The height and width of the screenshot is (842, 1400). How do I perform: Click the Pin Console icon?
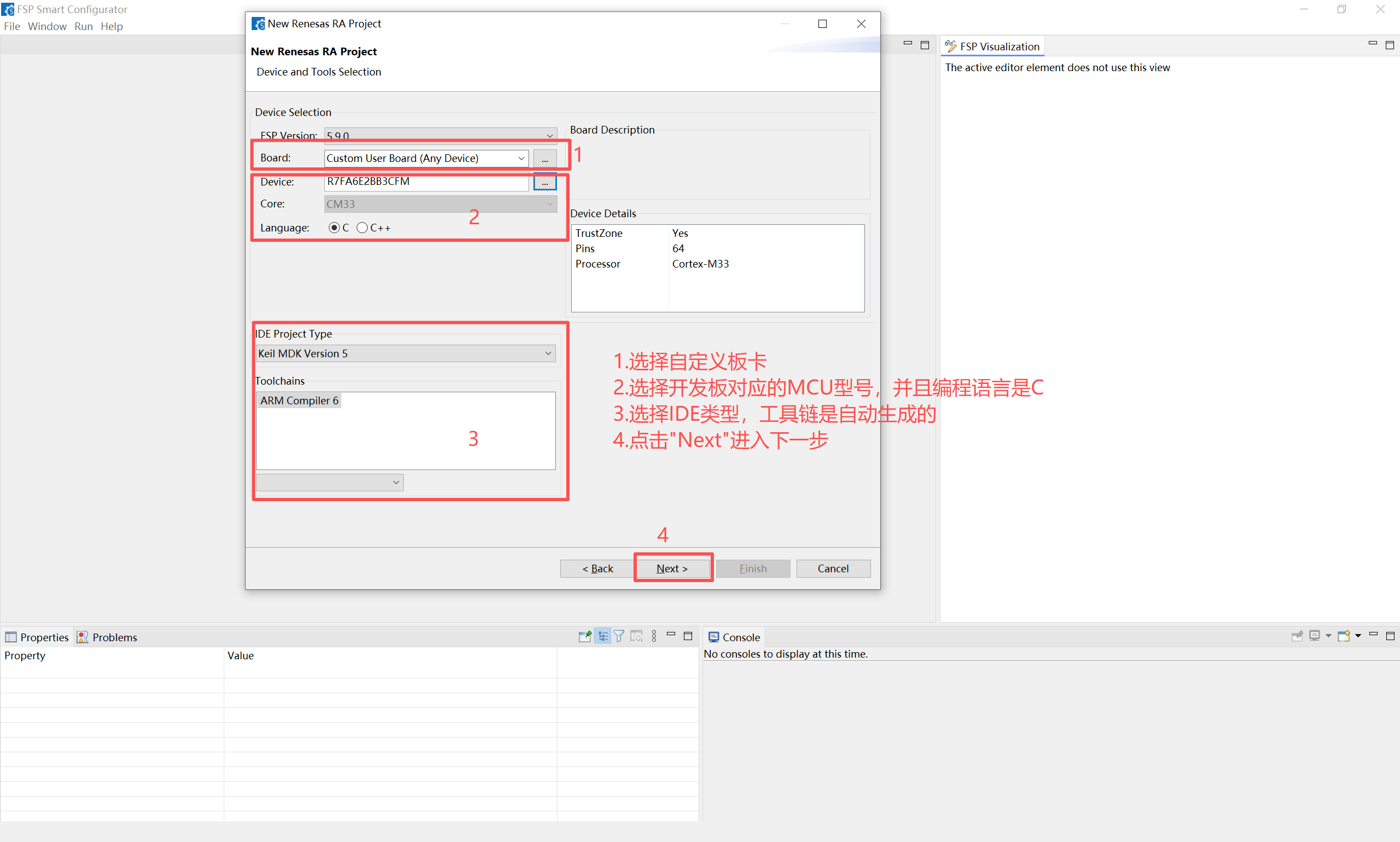(x=1297, y=637)
